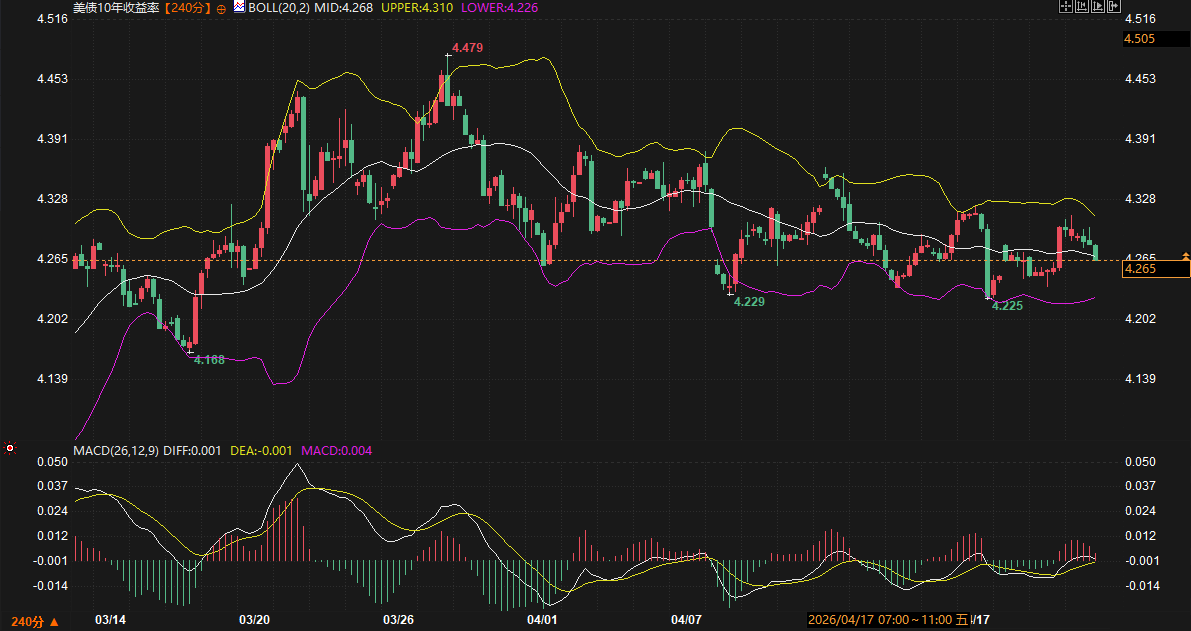Select the 03/20 date on time axis
The width and height of the screenshot is (1191, 631).
(x=255, y=620)
